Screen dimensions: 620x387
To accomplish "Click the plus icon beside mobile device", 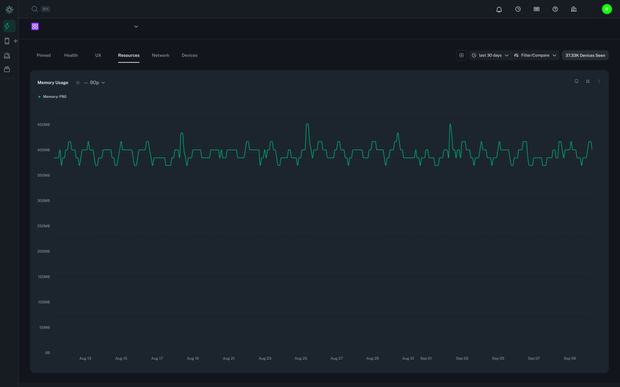I will 15,41.
